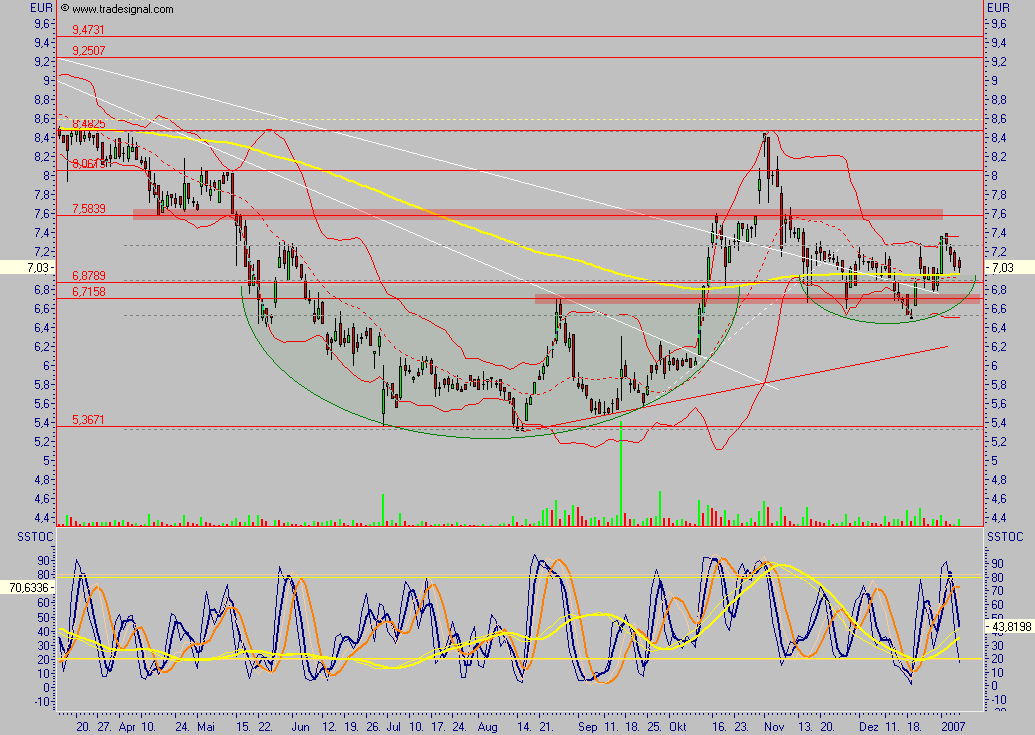
Task: Click the right 7,03 current price tag
Action: 1004,268
